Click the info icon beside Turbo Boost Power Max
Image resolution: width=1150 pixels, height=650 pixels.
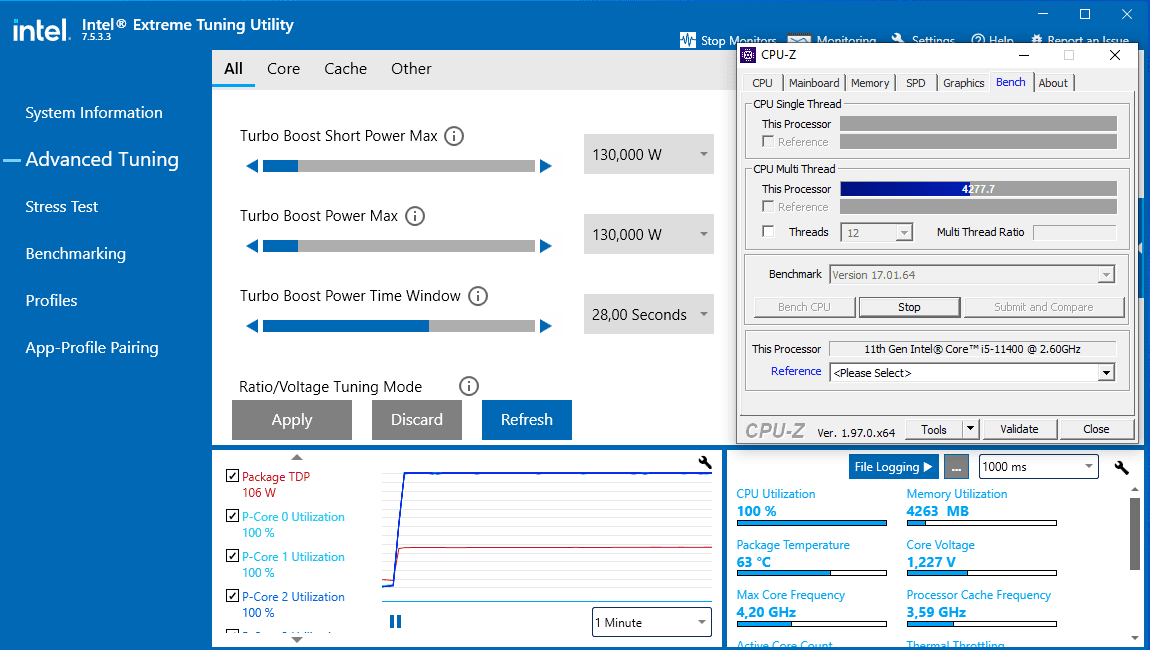(415, 216)
